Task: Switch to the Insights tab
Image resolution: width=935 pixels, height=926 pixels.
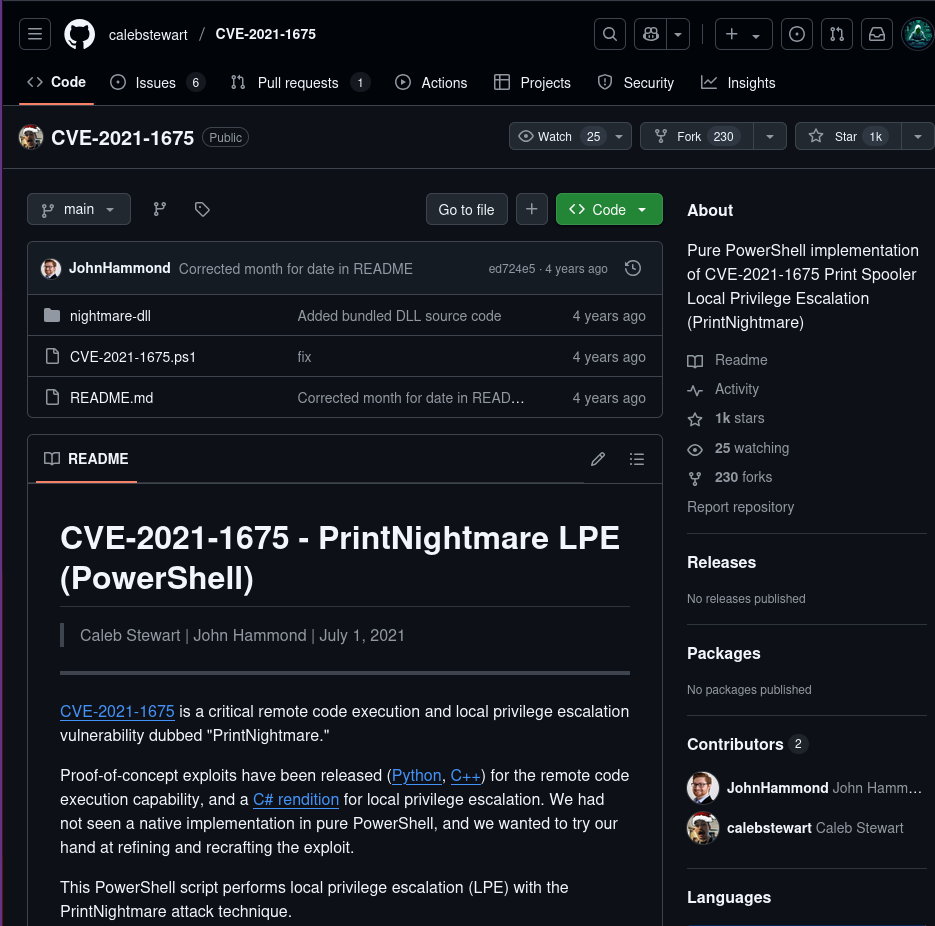Action: [x=738, y=82]
